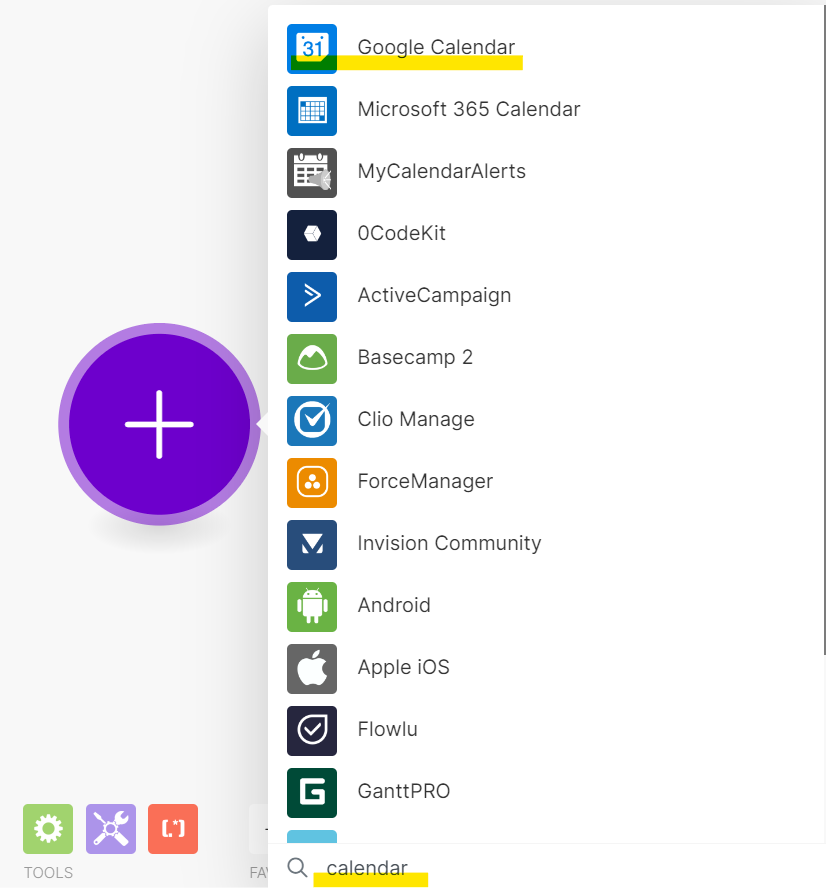Select the ActiveCampaign app icon
Screen dimensions: 826x888
312,296
